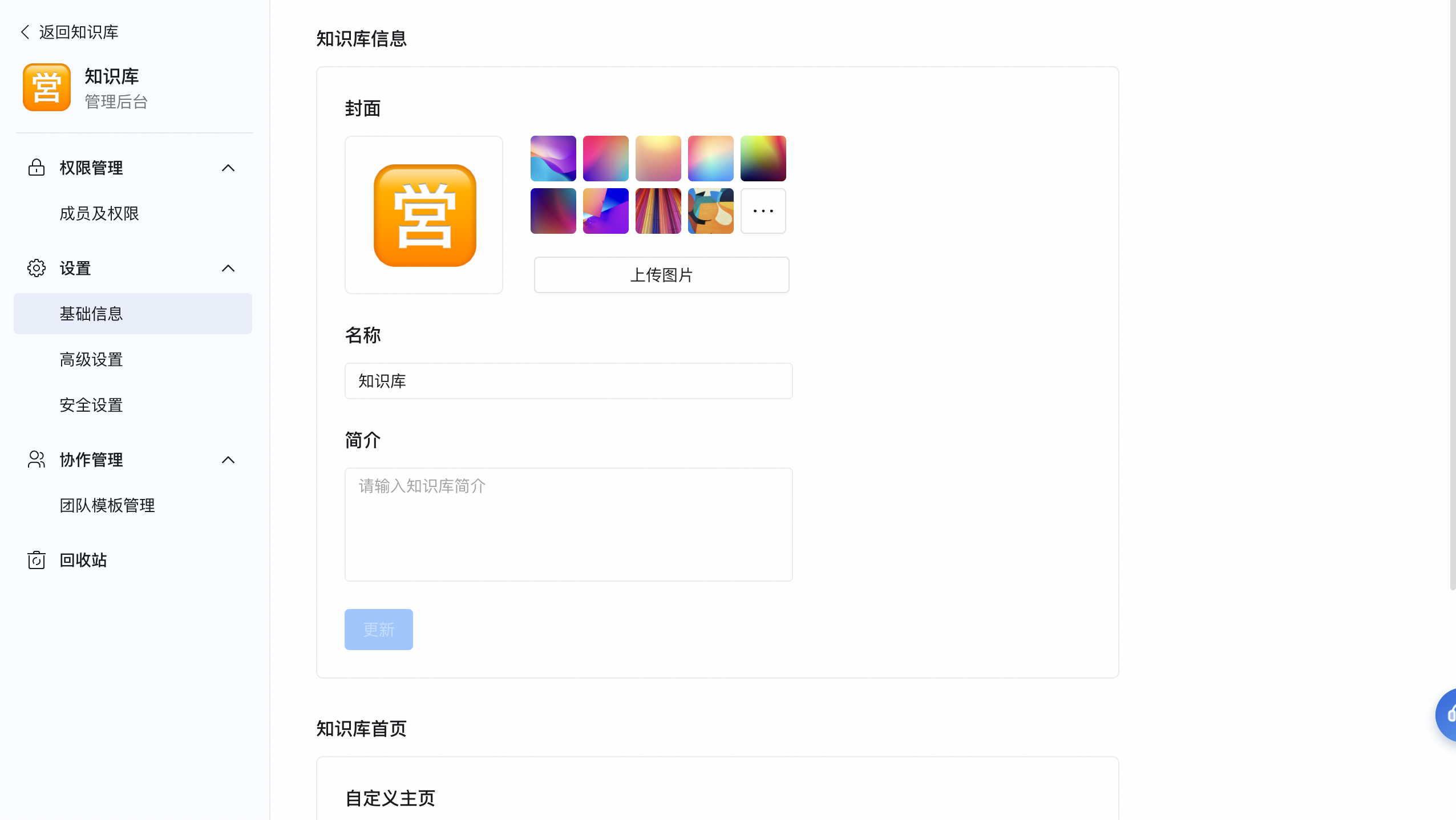Click the 上传图片 button
The width and height of the screenshot is (1456, 820).
662,275
